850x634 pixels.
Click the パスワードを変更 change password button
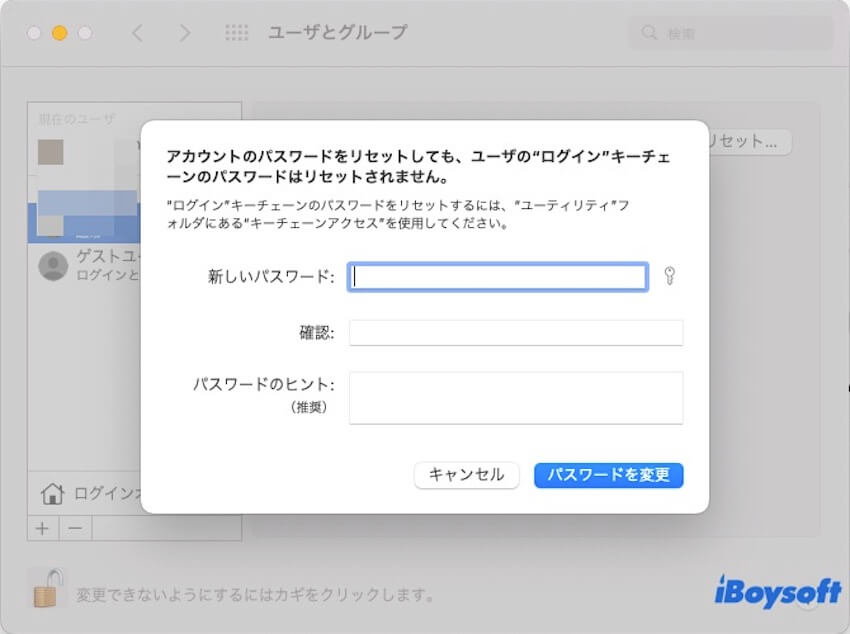608,475
